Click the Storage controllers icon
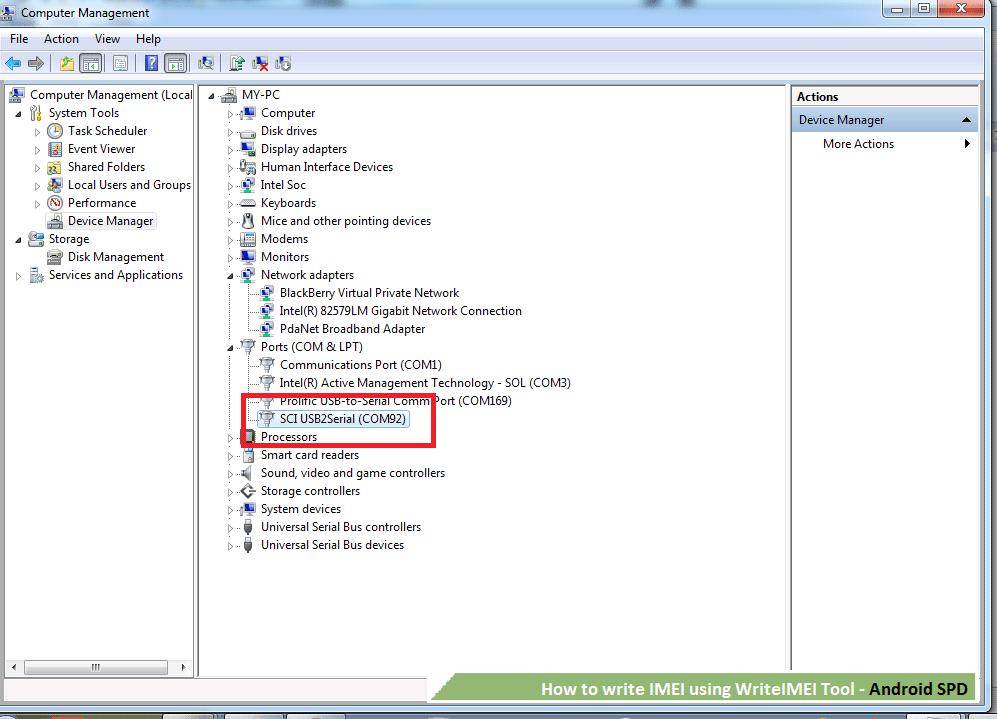 coord(247,491)
